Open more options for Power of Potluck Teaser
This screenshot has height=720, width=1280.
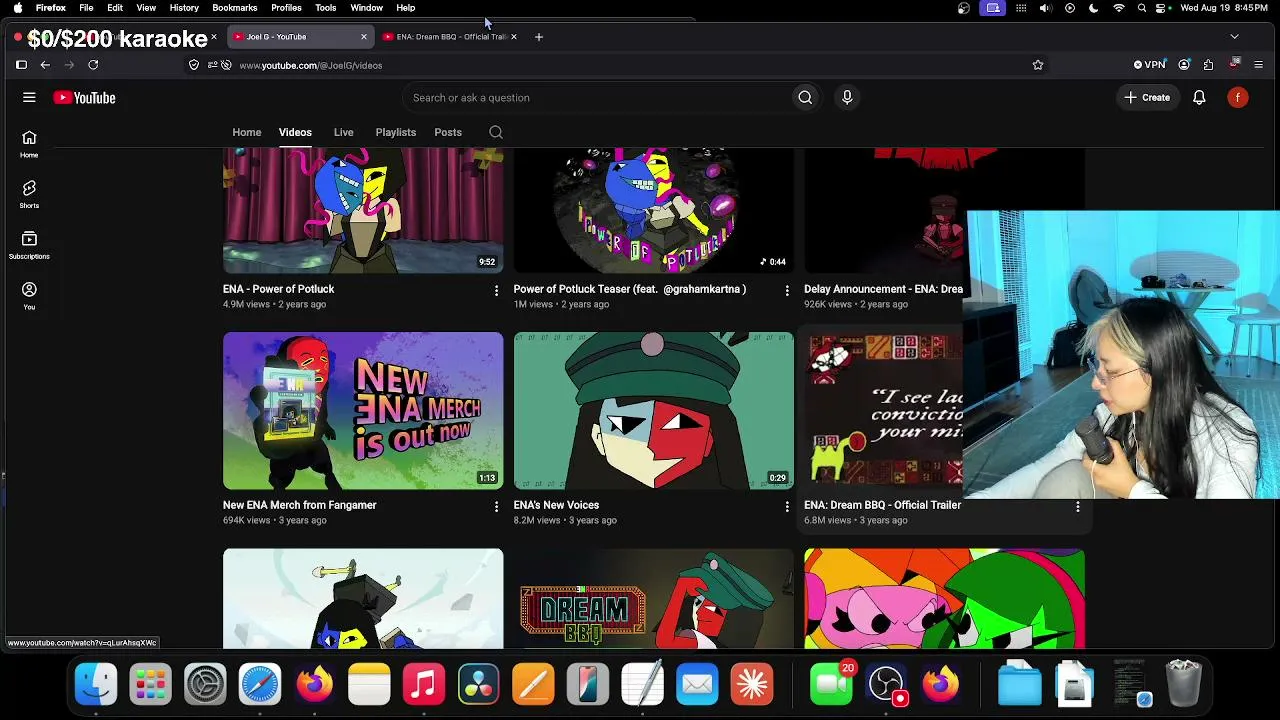(787, 290)
